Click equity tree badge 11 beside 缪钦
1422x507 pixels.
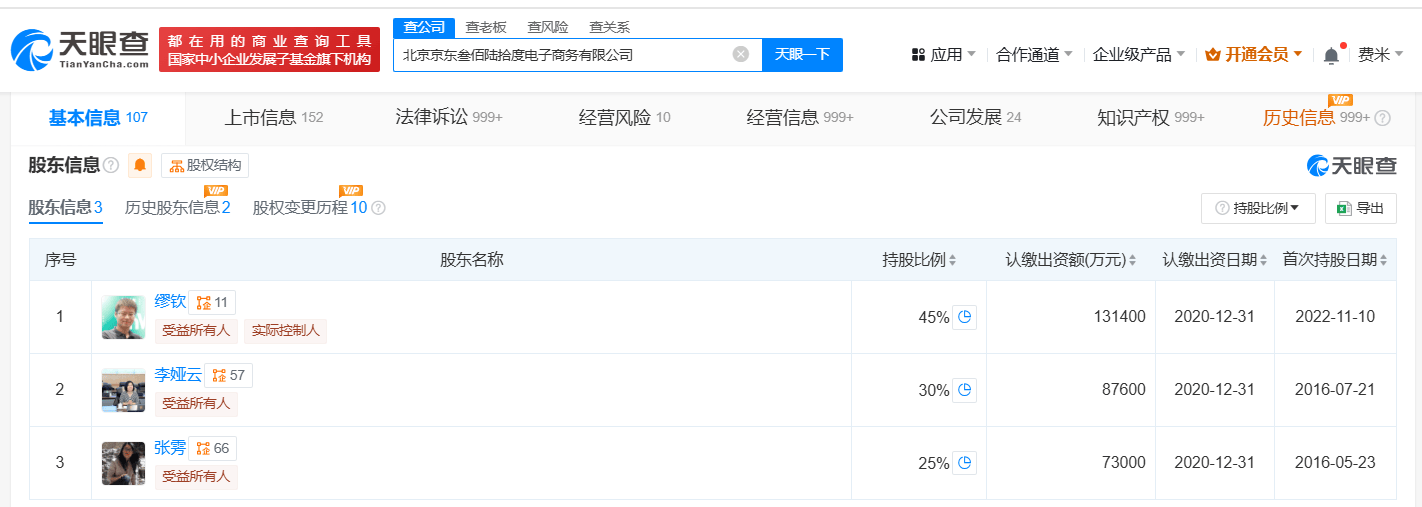coord(212,302)
